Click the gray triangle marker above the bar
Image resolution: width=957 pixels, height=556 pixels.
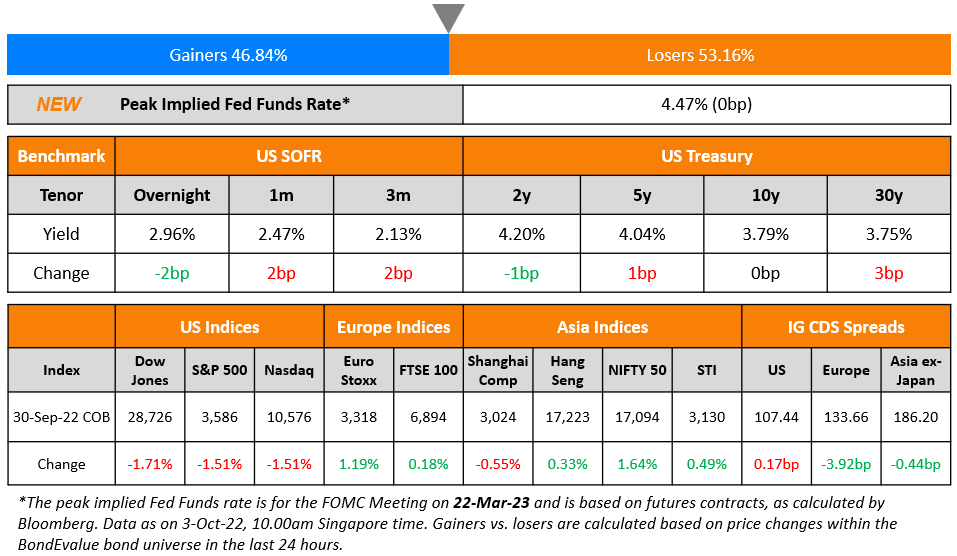click(448, 17)
